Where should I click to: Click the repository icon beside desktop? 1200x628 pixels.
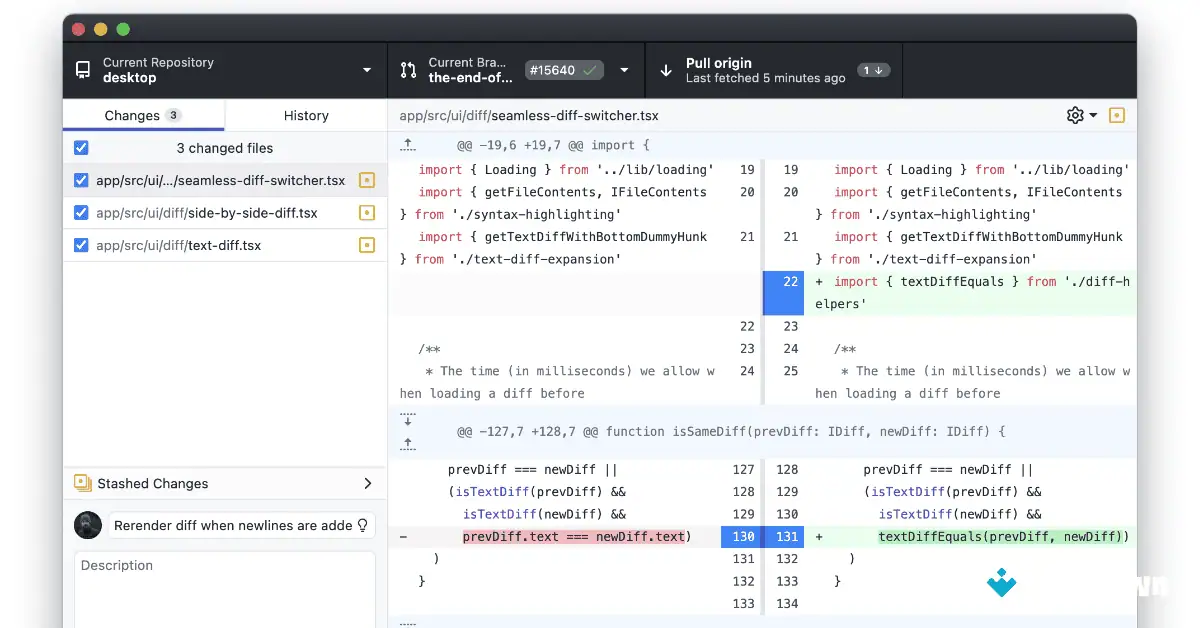(82, 70)
